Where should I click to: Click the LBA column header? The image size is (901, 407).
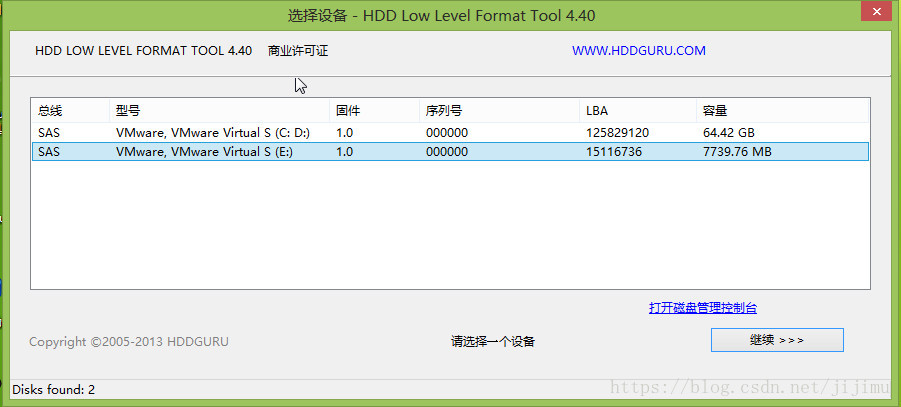(x=638, y=110)
